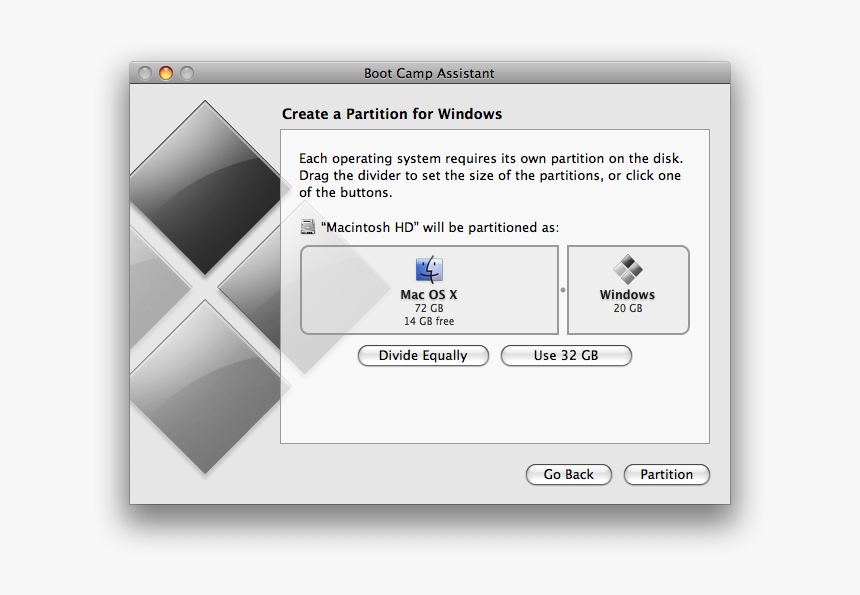Click the '"Macintosh HD" will be partitioned as:' text
Image resolution: width=860 pixels, height=595 pixels.
click(x=440, y=228)
